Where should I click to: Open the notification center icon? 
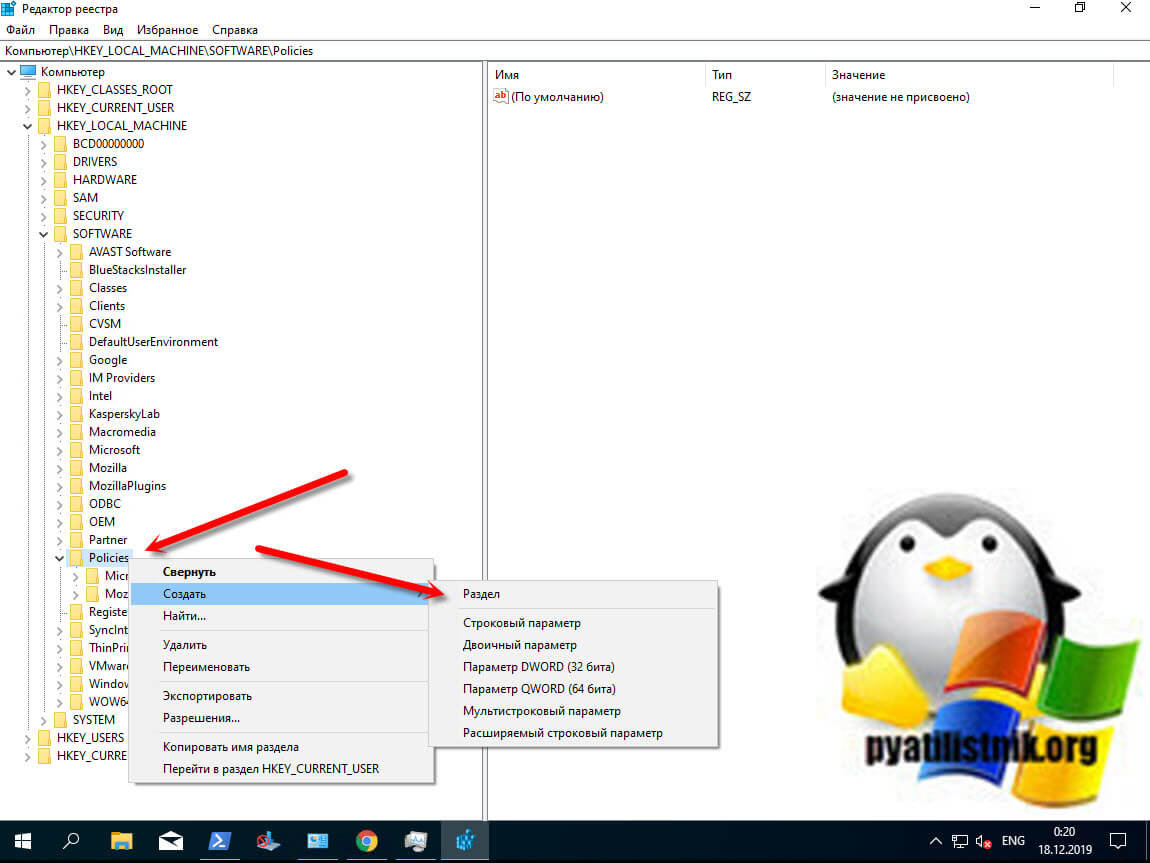pos(1119,841)
